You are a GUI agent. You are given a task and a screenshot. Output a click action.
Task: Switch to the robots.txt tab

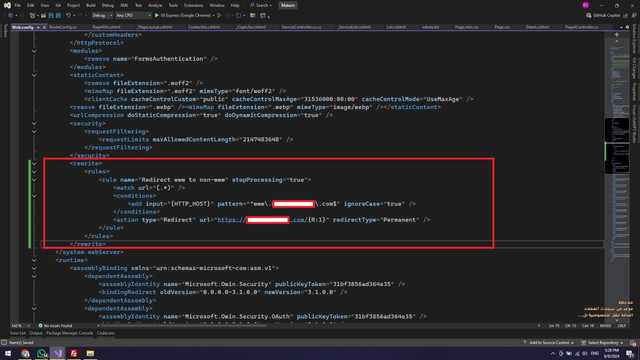click(430, 27)
